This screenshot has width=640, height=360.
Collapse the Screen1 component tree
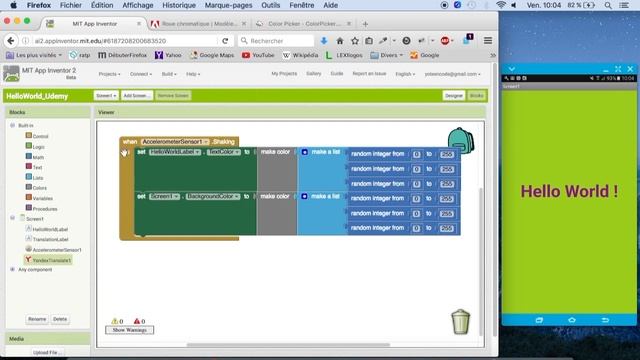pyautogui.click(x=12, y=218)
